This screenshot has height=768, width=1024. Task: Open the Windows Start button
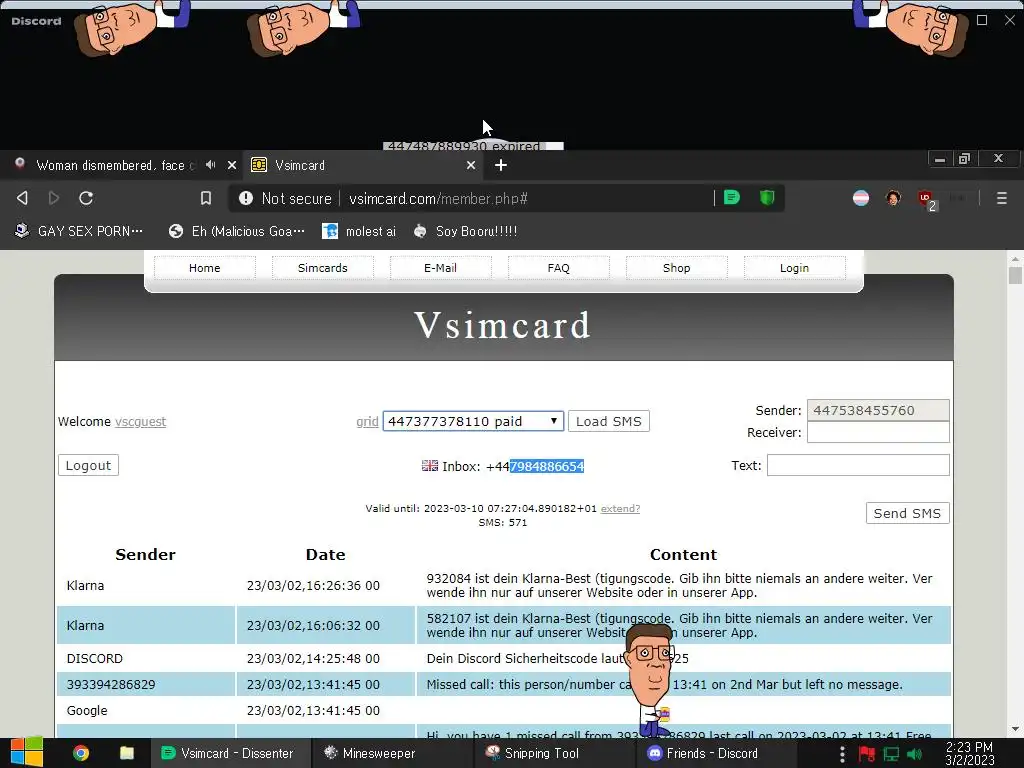tap(27, 753)
